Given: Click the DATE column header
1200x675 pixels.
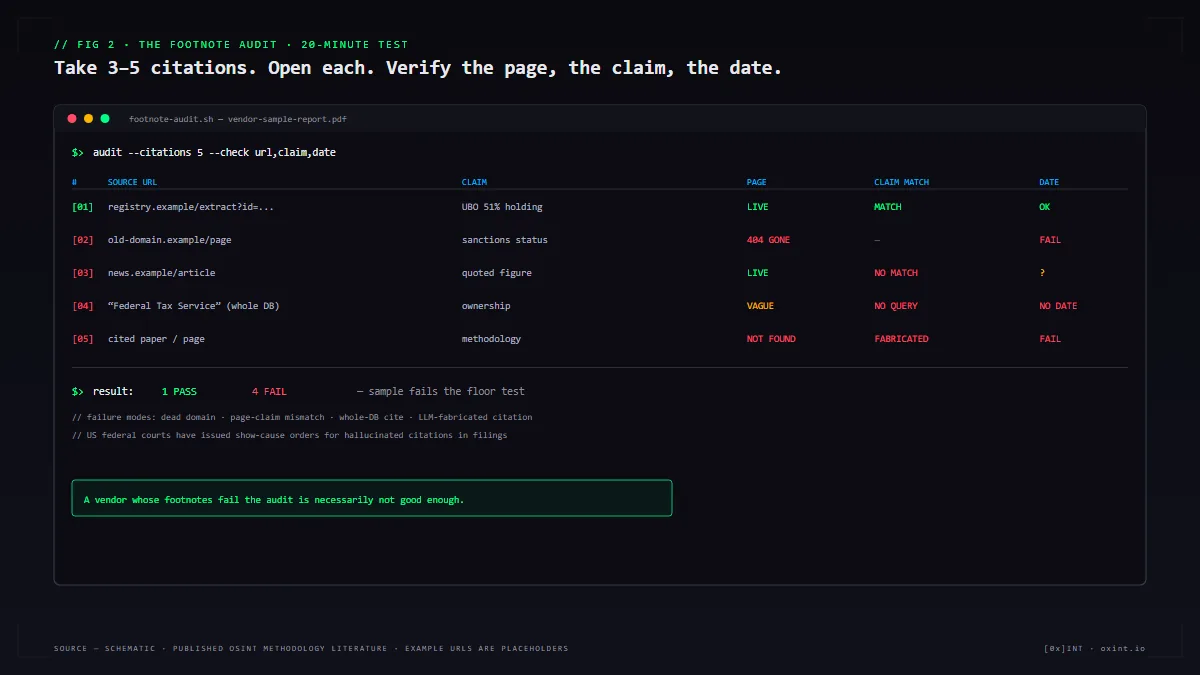Looking at the screenshot, I should (1049, 182).
